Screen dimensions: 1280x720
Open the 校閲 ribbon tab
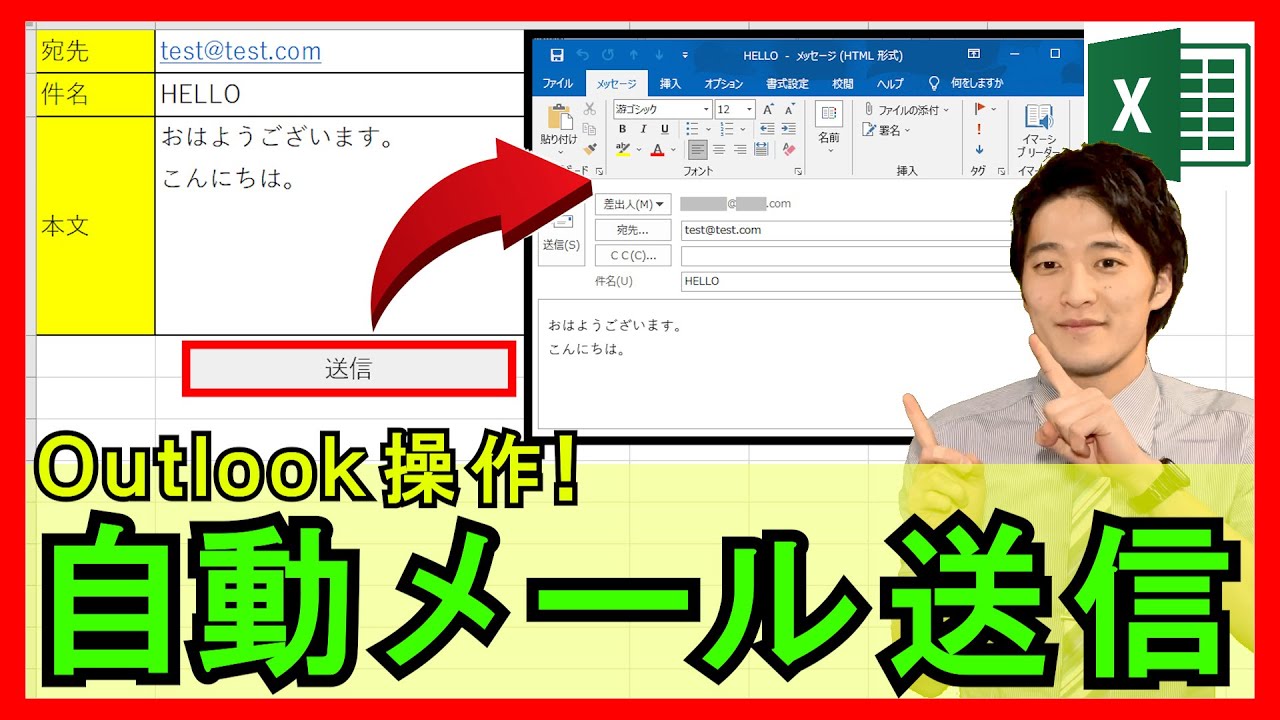(843, 84)
